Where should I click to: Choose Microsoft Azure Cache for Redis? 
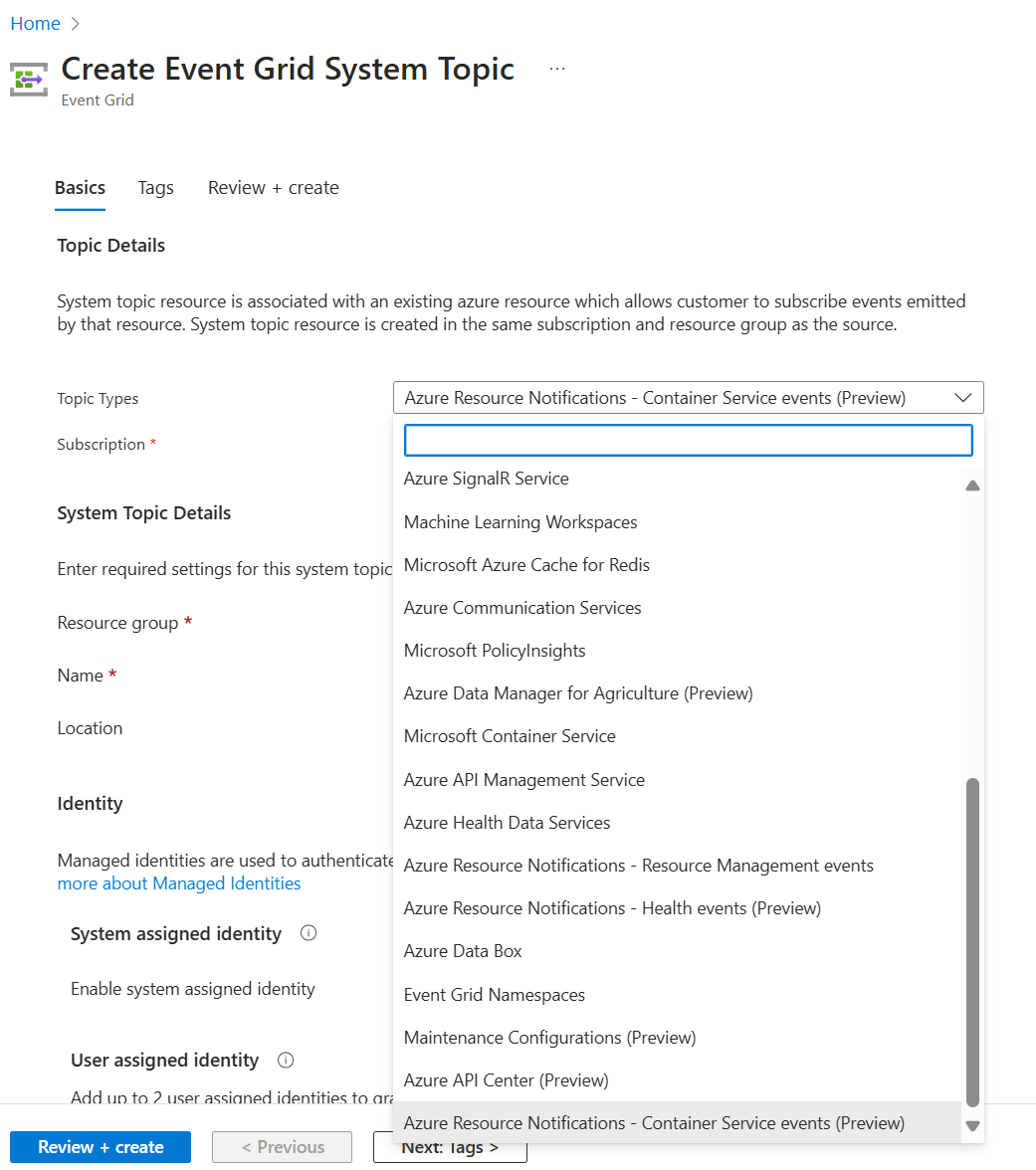[678, 565]
